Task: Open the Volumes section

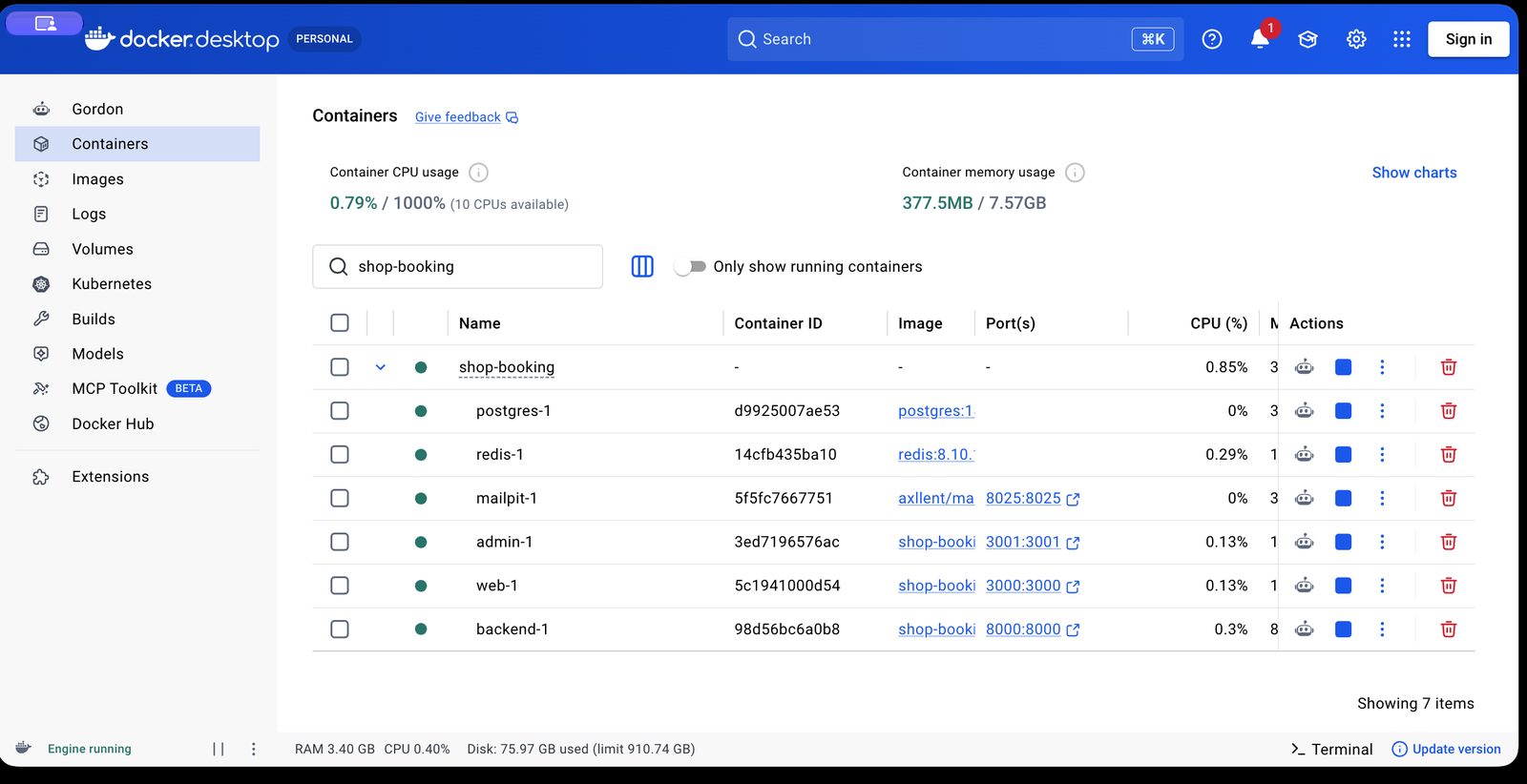Action: tap(137, 249)
